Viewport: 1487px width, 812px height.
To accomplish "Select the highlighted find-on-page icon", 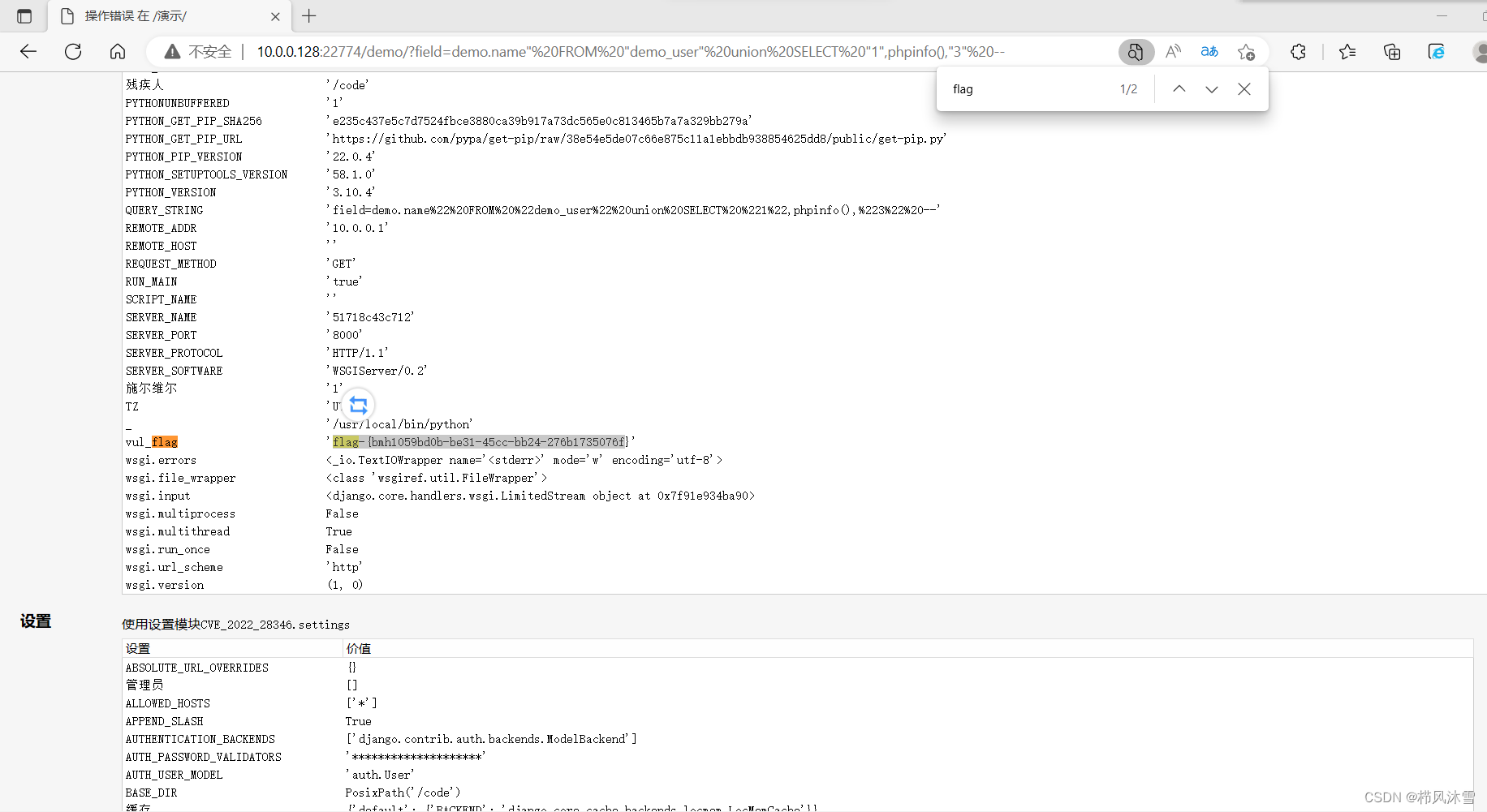I will (x=1136, y=51).
